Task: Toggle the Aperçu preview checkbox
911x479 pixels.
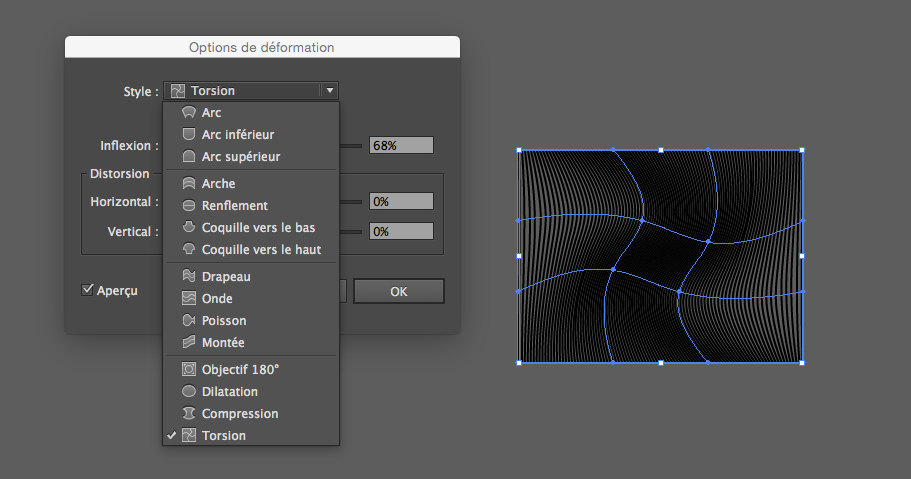Action: pyautogui.click(x=88, y=290)
